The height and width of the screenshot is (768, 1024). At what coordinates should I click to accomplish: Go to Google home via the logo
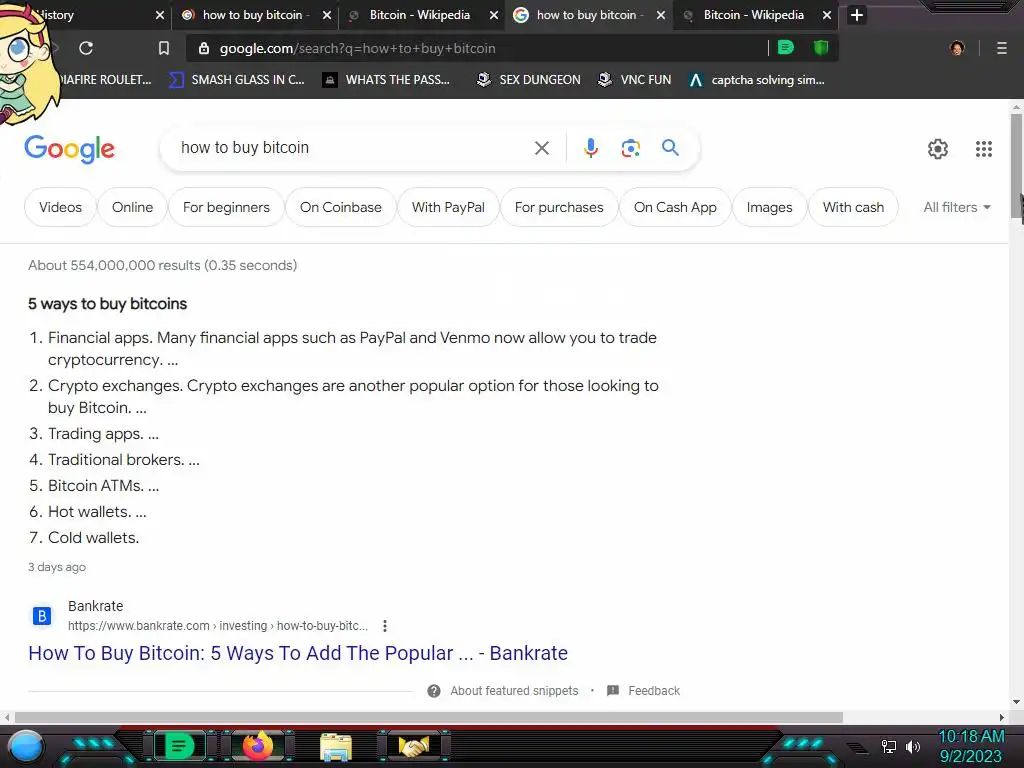[x=69, y=150]
